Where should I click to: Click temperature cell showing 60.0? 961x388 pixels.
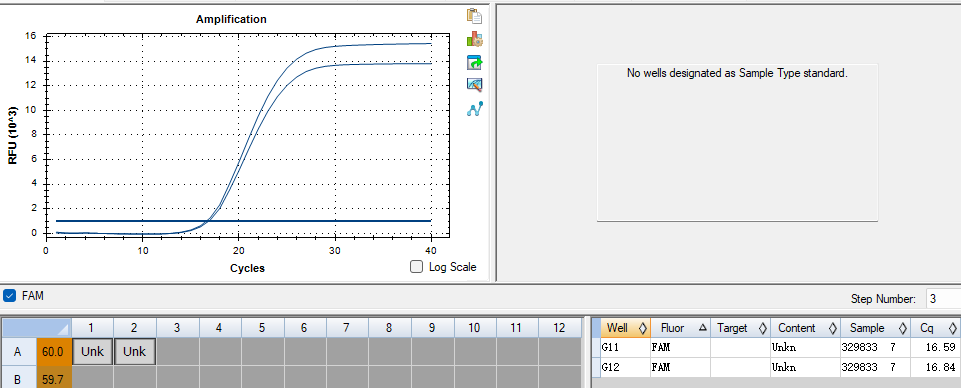[54, 352]
